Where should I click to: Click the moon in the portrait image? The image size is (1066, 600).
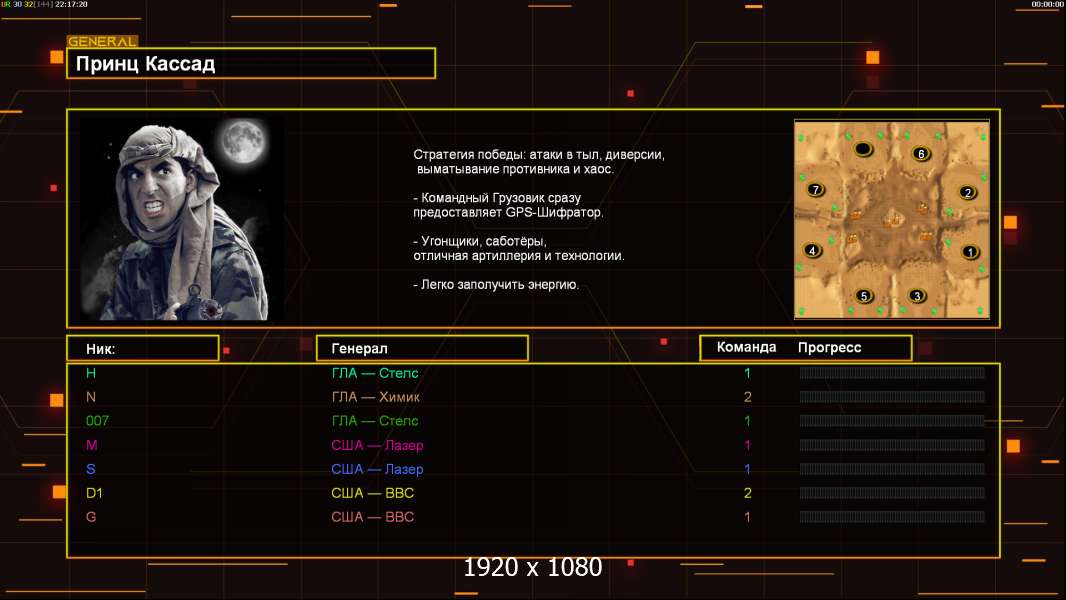tap(243, 141)
